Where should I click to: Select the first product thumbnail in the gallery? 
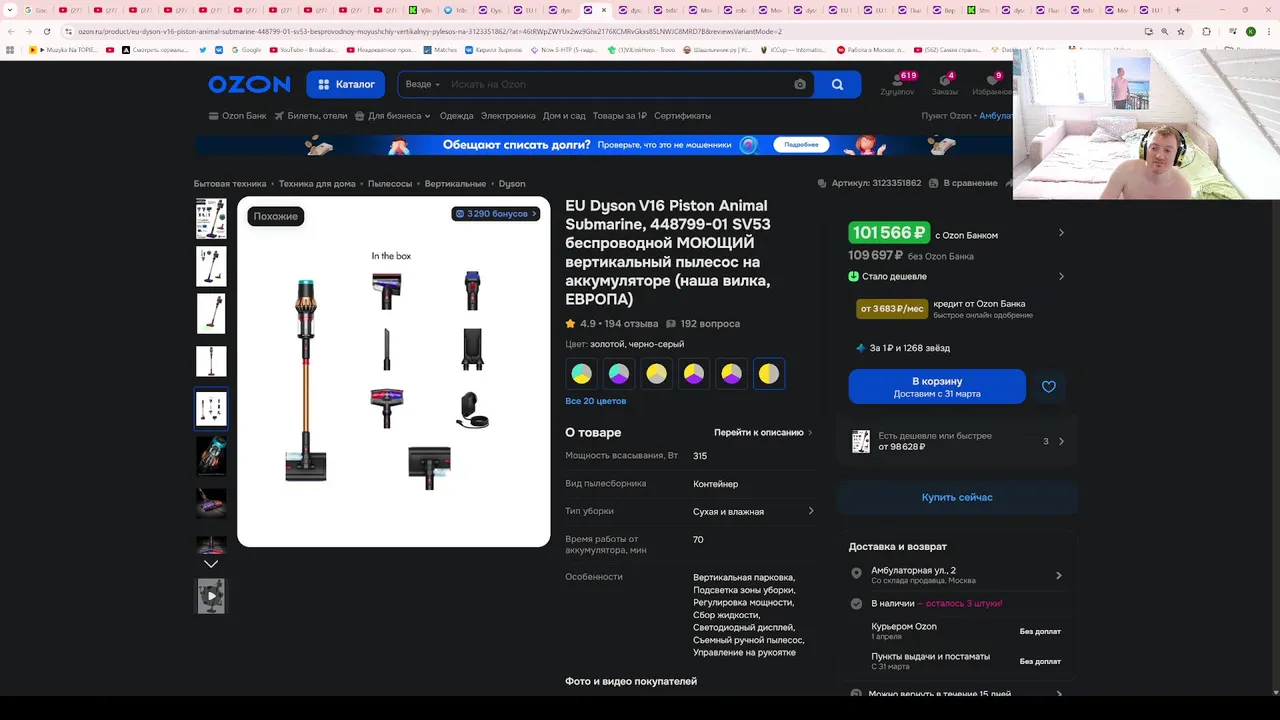point(211,219)
